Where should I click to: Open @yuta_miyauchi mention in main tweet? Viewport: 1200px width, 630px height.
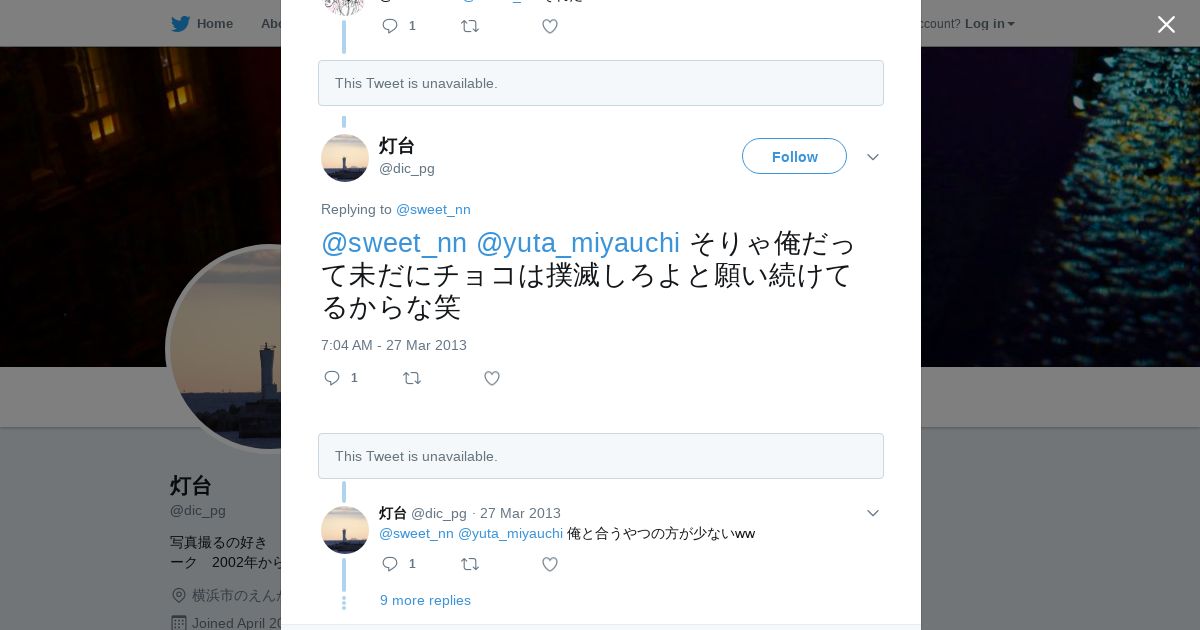578,243
